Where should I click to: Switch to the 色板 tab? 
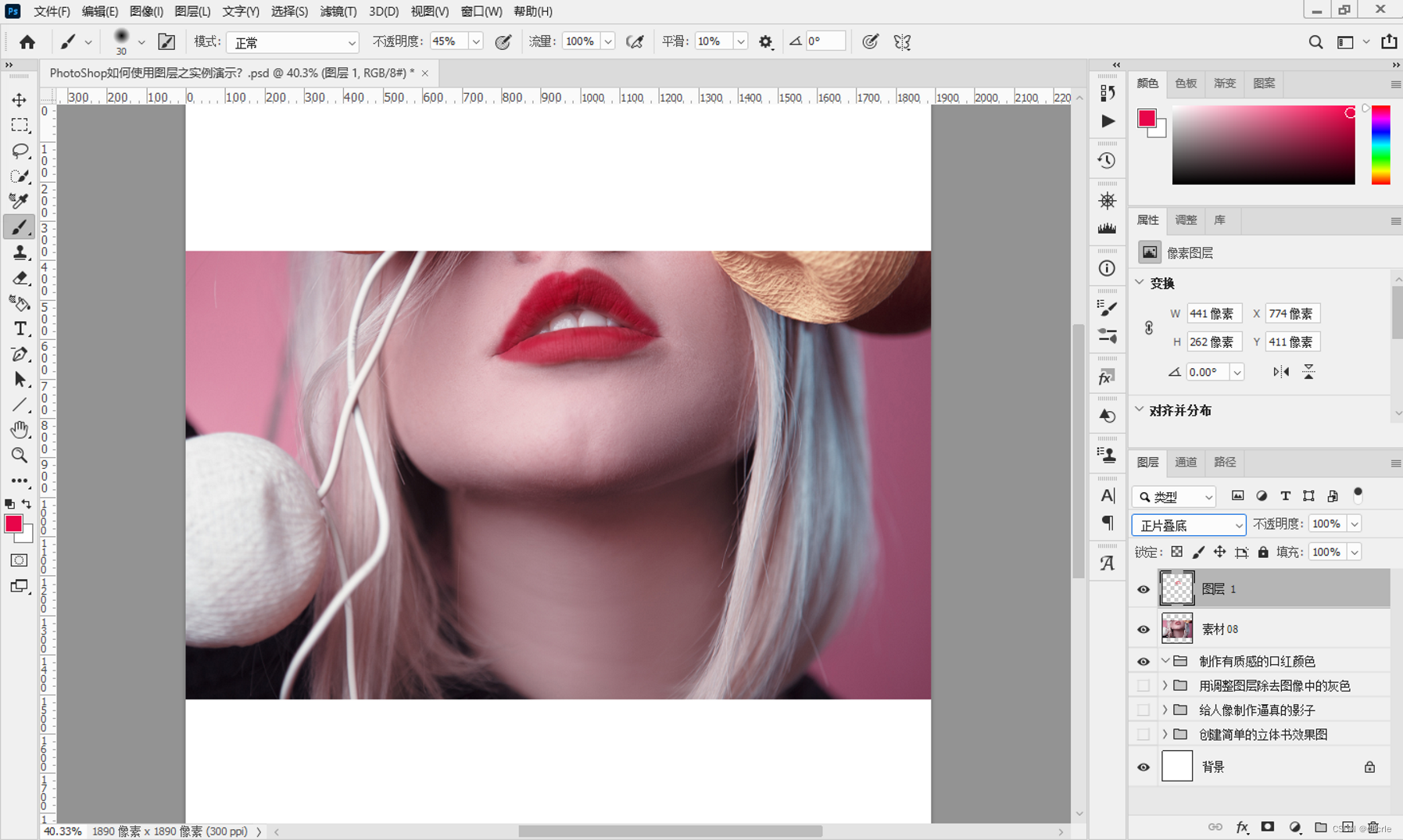click(x=1186, y=84)
